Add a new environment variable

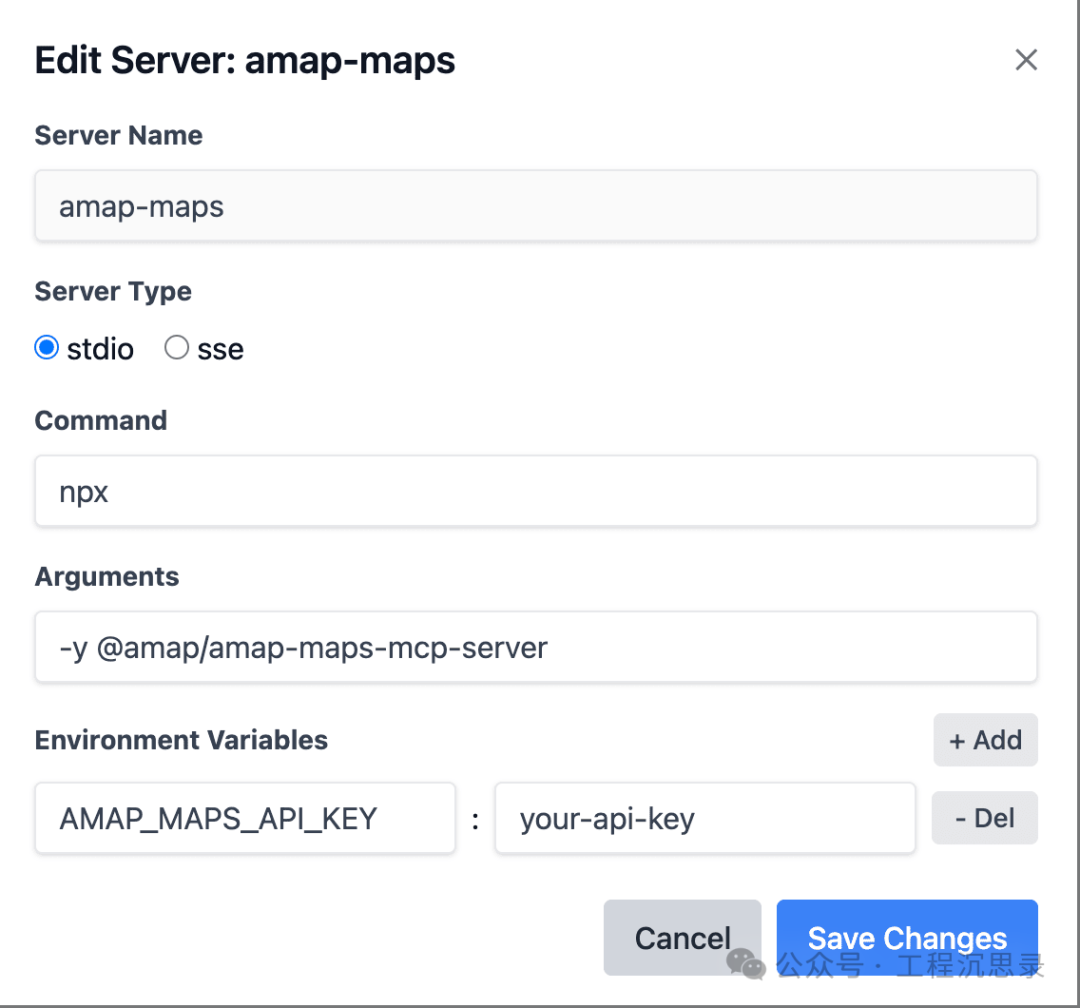point(985,740)
